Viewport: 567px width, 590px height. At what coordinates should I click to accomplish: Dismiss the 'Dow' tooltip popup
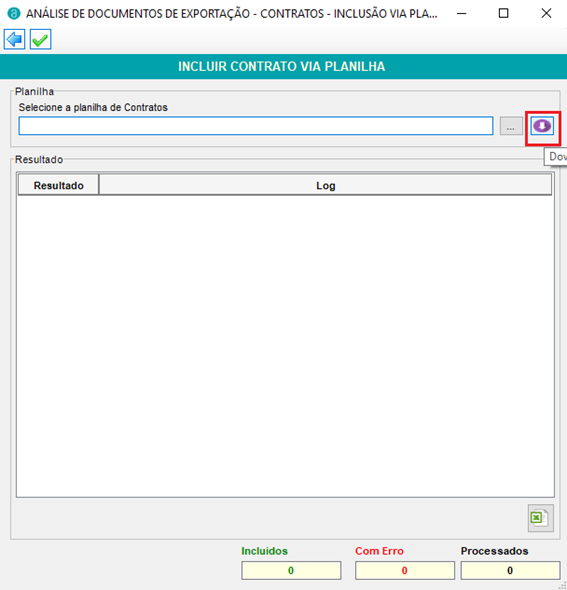tap(556, 157)
